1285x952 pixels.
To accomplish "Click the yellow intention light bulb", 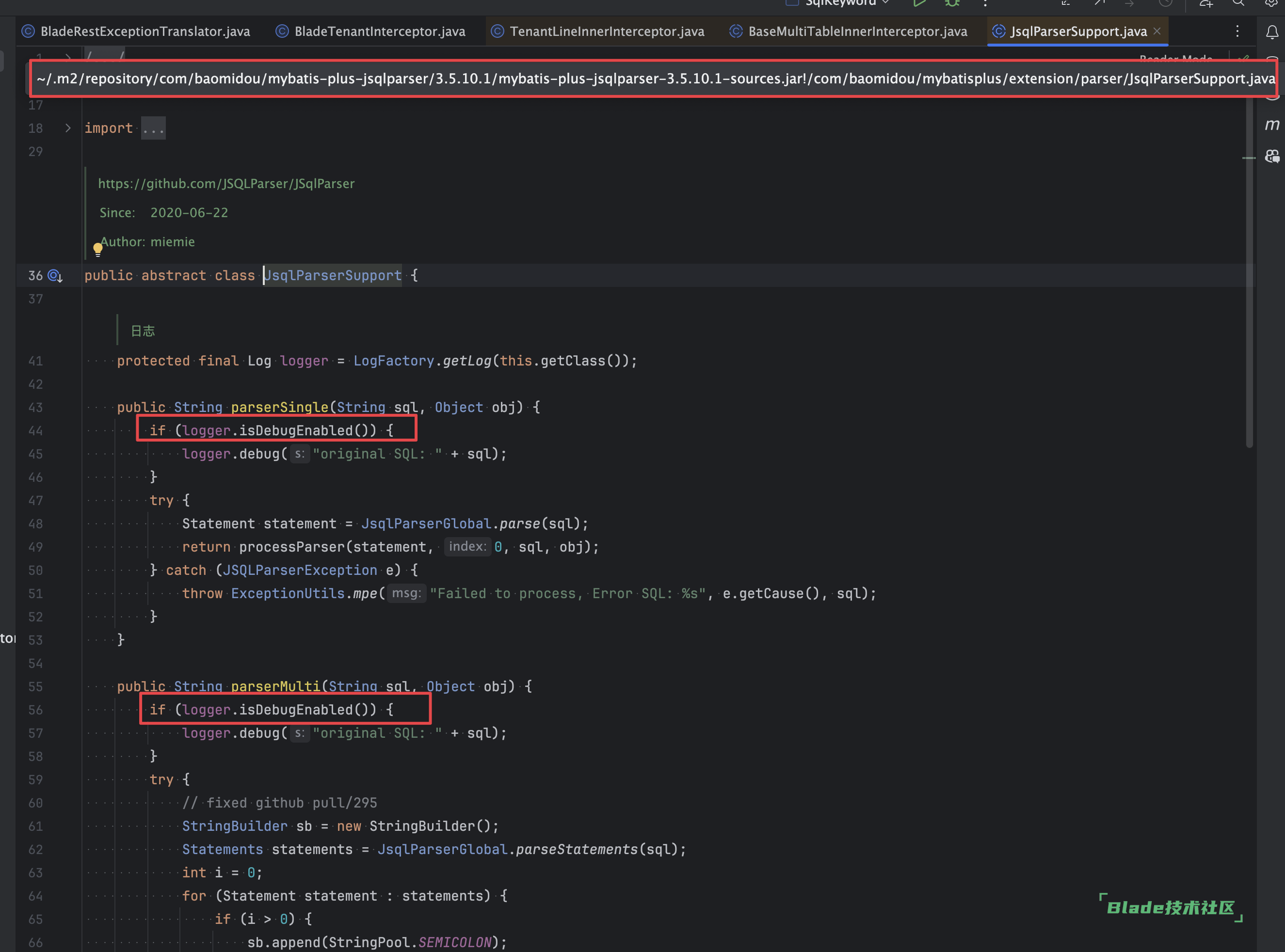I will tap(98, 249).
